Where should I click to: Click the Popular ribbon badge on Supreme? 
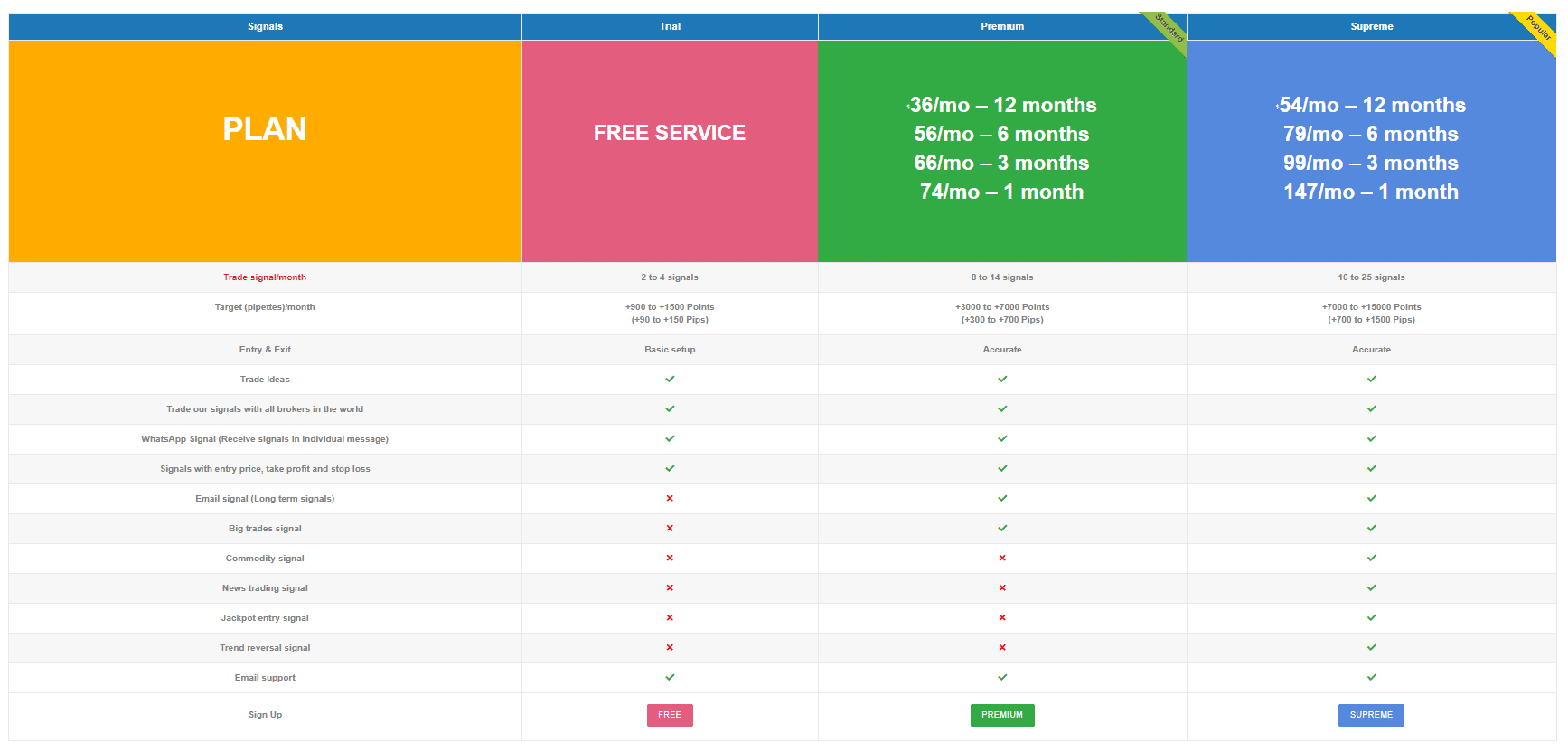(1538, 28)
